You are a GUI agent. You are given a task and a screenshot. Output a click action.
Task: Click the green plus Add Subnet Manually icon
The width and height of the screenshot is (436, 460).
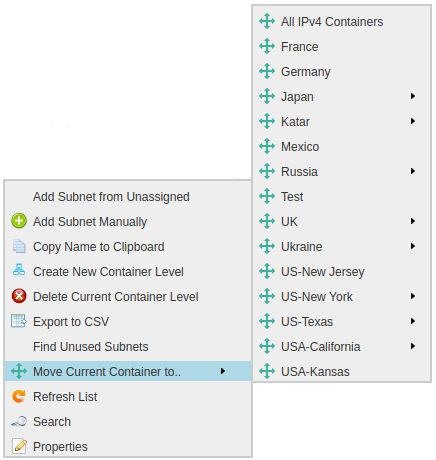(x=19, y=221)
